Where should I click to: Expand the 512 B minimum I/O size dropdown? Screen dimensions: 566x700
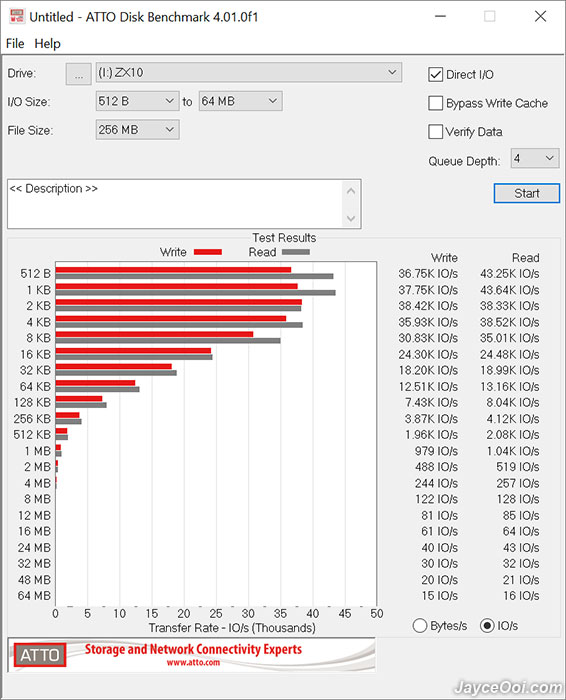point(137,101)
